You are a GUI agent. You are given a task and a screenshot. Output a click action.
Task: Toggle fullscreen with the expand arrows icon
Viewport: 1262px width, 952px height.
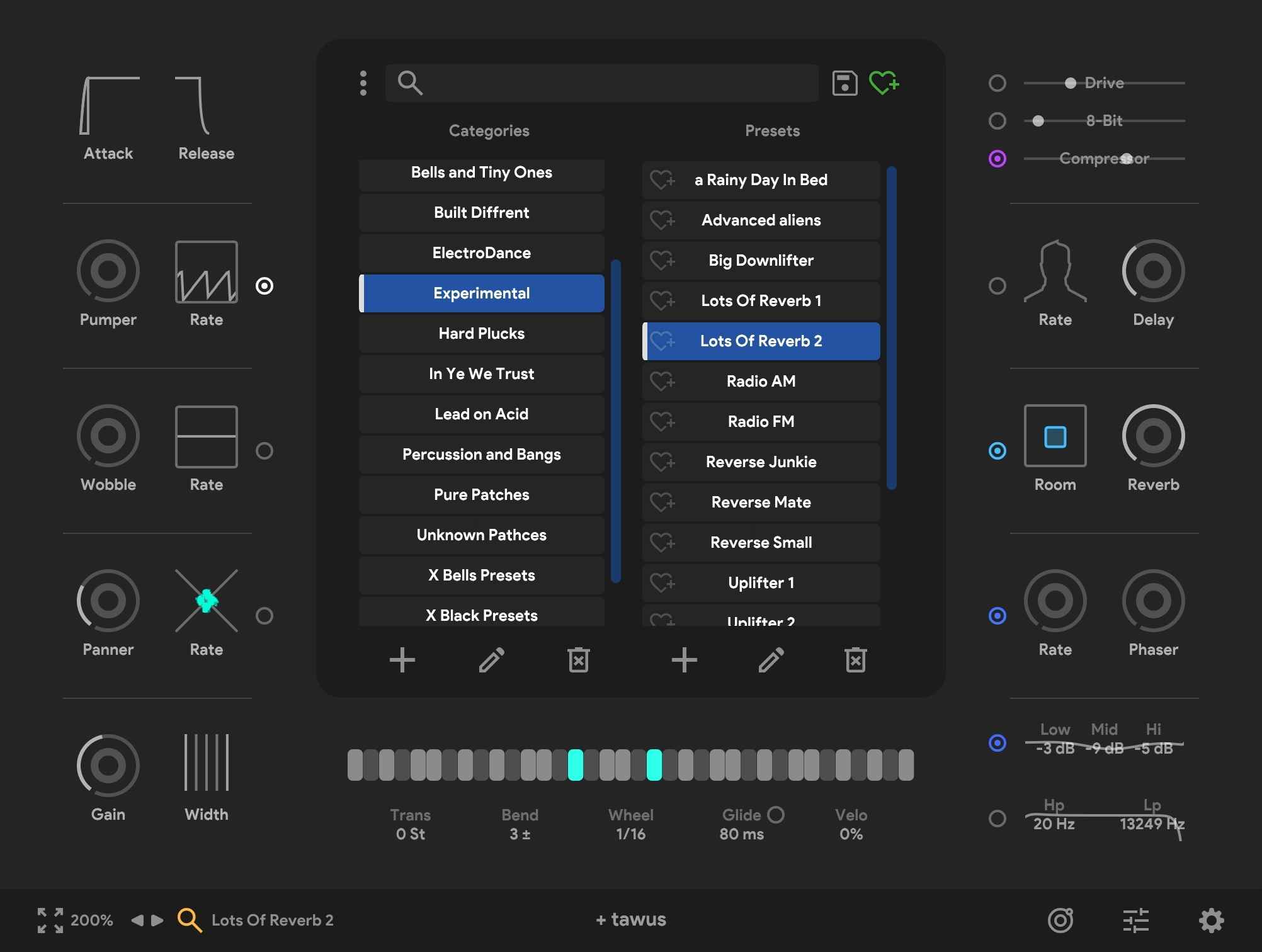(50, 920)
